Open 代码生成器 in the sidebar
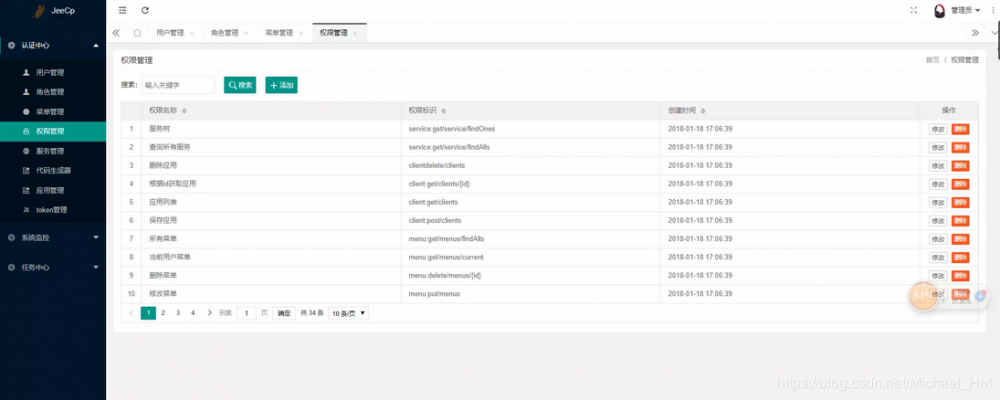1000x400 pixels. point(53,171)
